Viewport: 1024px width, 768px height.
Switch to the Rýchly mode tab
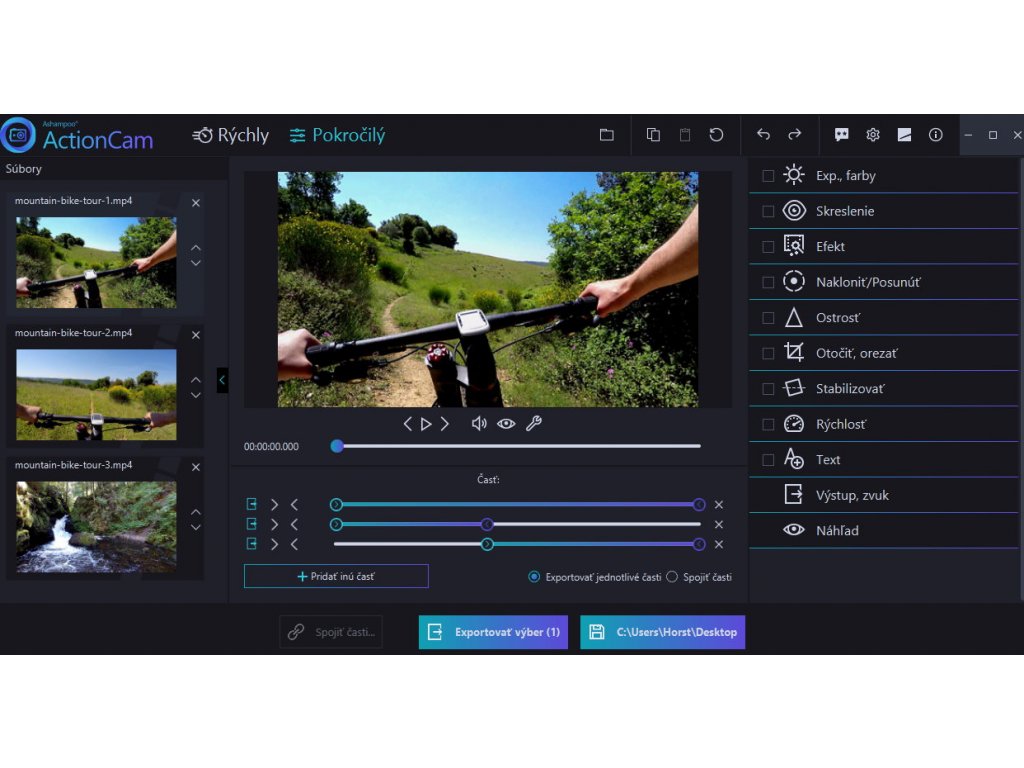click(231, 135)
